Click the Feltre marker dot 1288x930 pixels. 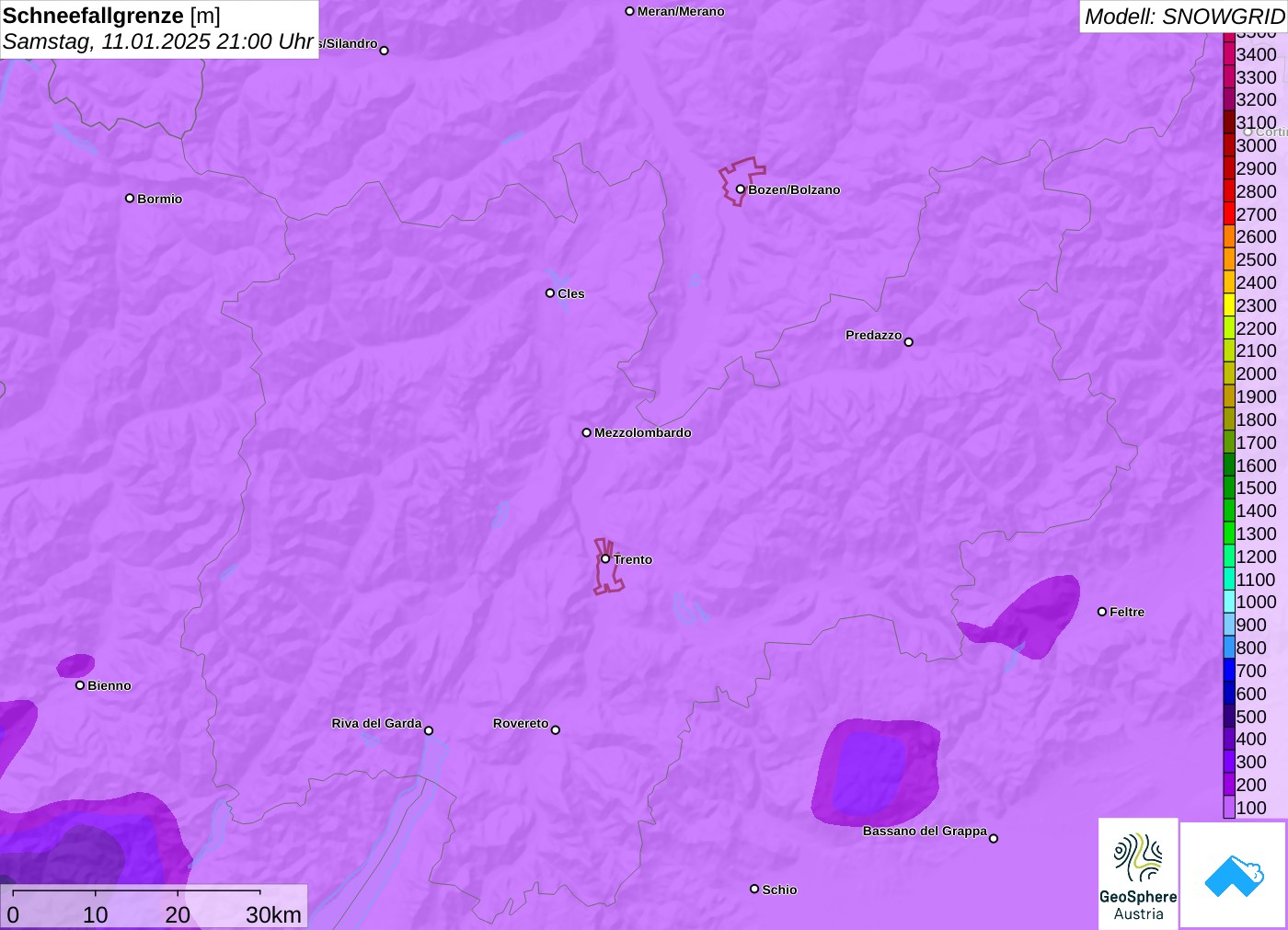(x=1102, y=612)
